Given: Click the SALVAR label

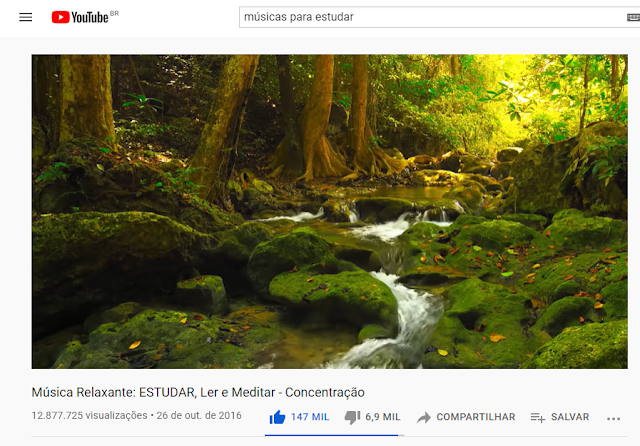Looking at the screenshot, I should tap(570, 417).
